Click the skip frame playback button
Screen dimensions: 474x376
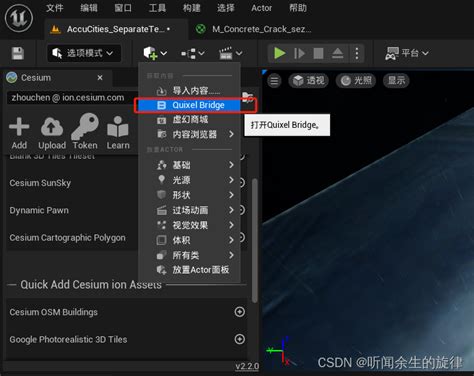(x=299, y=53)
